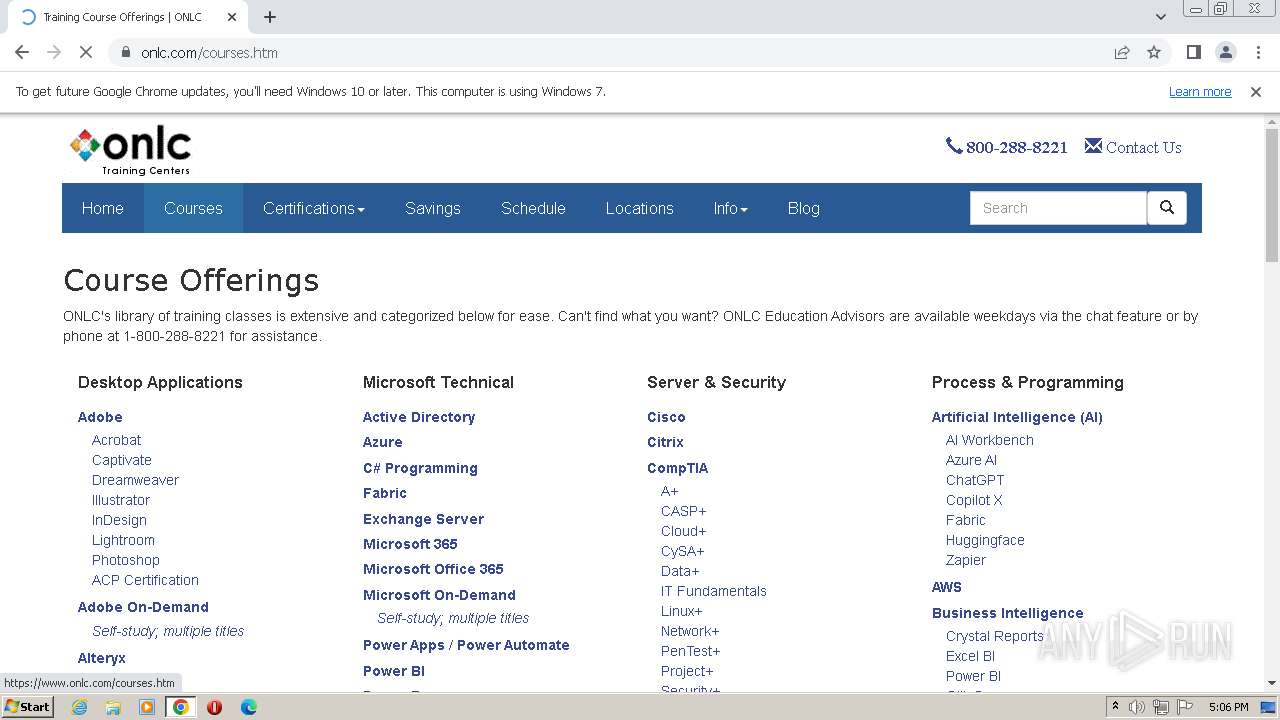Click the browser back arrow
This screenshot has width=1280, height=720.
coord(22,52)
